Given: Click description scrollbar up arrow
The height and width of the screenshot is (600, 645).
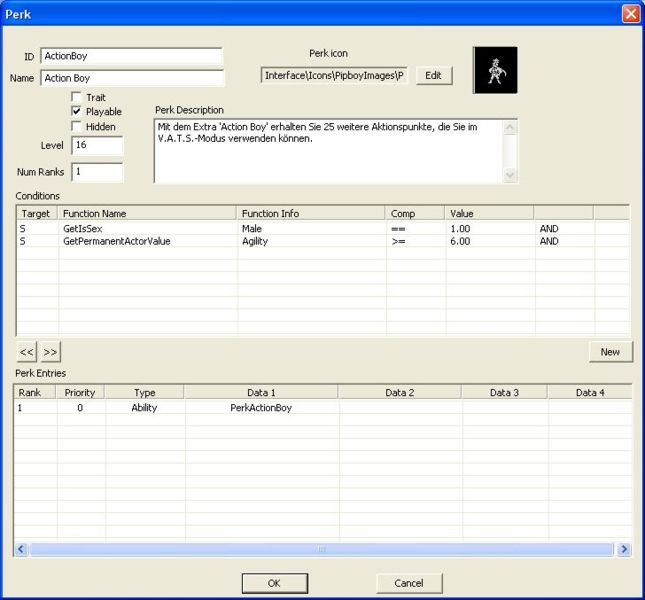Looking at the screenshot, I should click(x=510, y=128).
